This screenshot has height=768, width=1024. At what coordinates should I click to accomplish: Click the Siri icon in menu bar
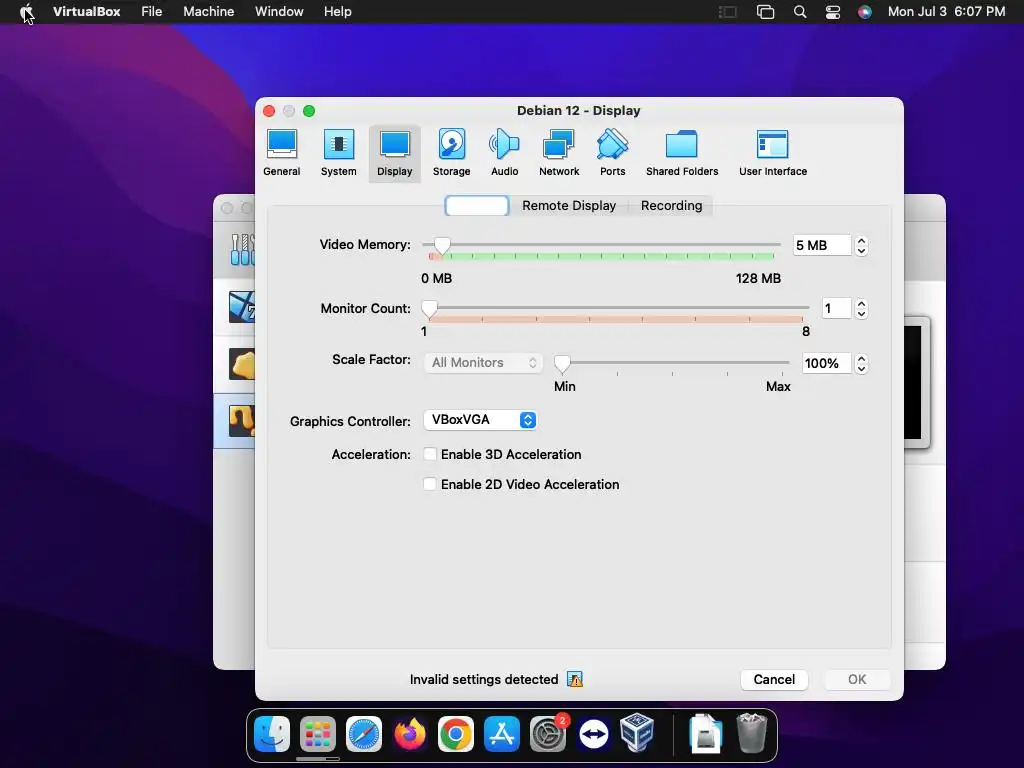click(x=865, y=12)
